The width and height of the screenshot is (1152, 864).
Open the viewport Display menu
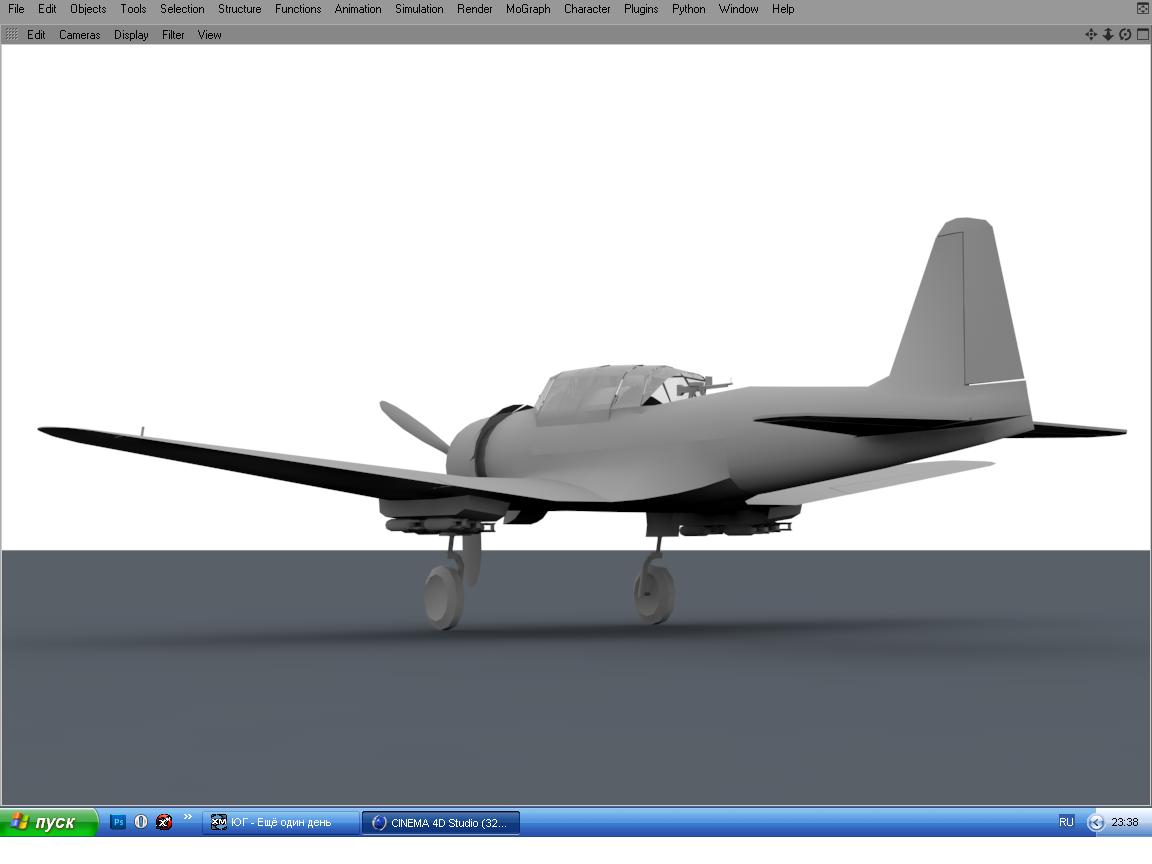click(131, 35)
